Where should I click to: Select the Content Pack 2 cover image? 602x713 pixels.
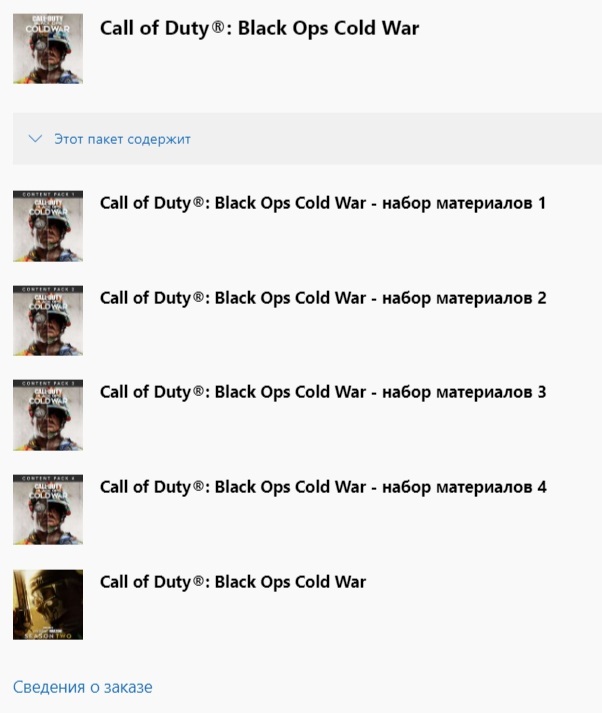48,321
